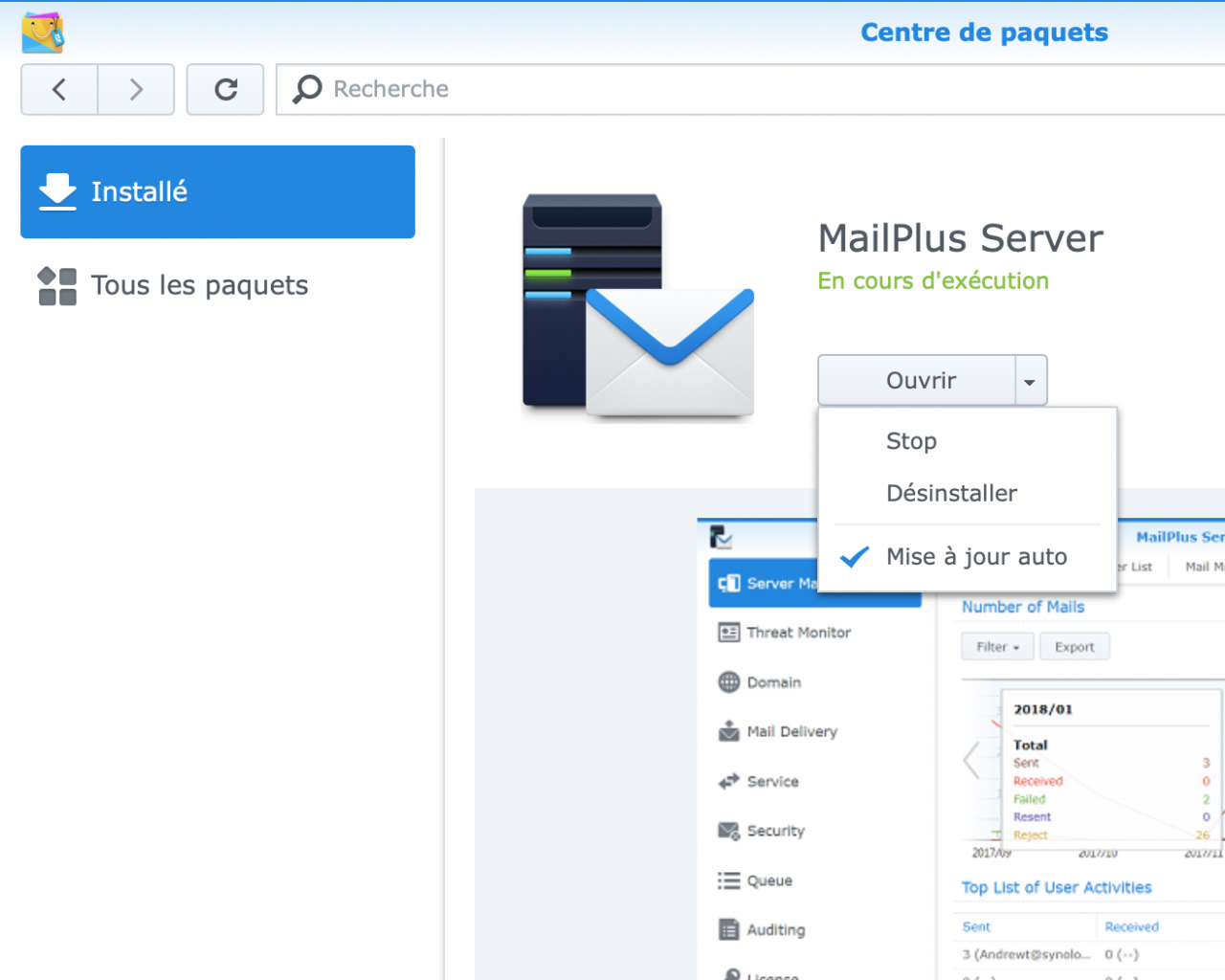Screen dimensions: 1225x980
Task: Choose Désinstaller from the menu
Action: (951, 493)
